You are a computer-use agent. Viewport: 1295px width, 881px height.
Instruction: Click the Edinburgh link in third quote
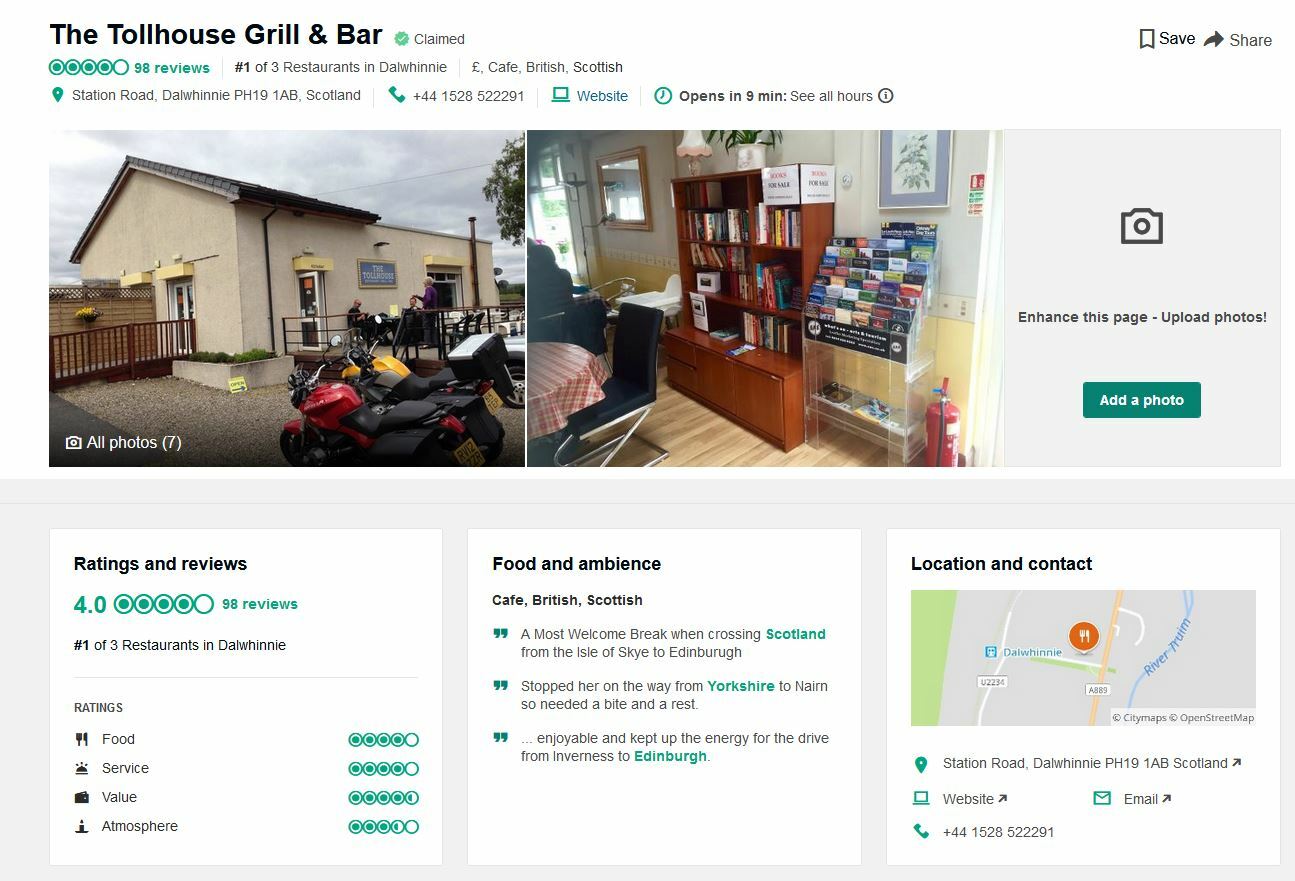pyautogui.click(x=670, y=756)
